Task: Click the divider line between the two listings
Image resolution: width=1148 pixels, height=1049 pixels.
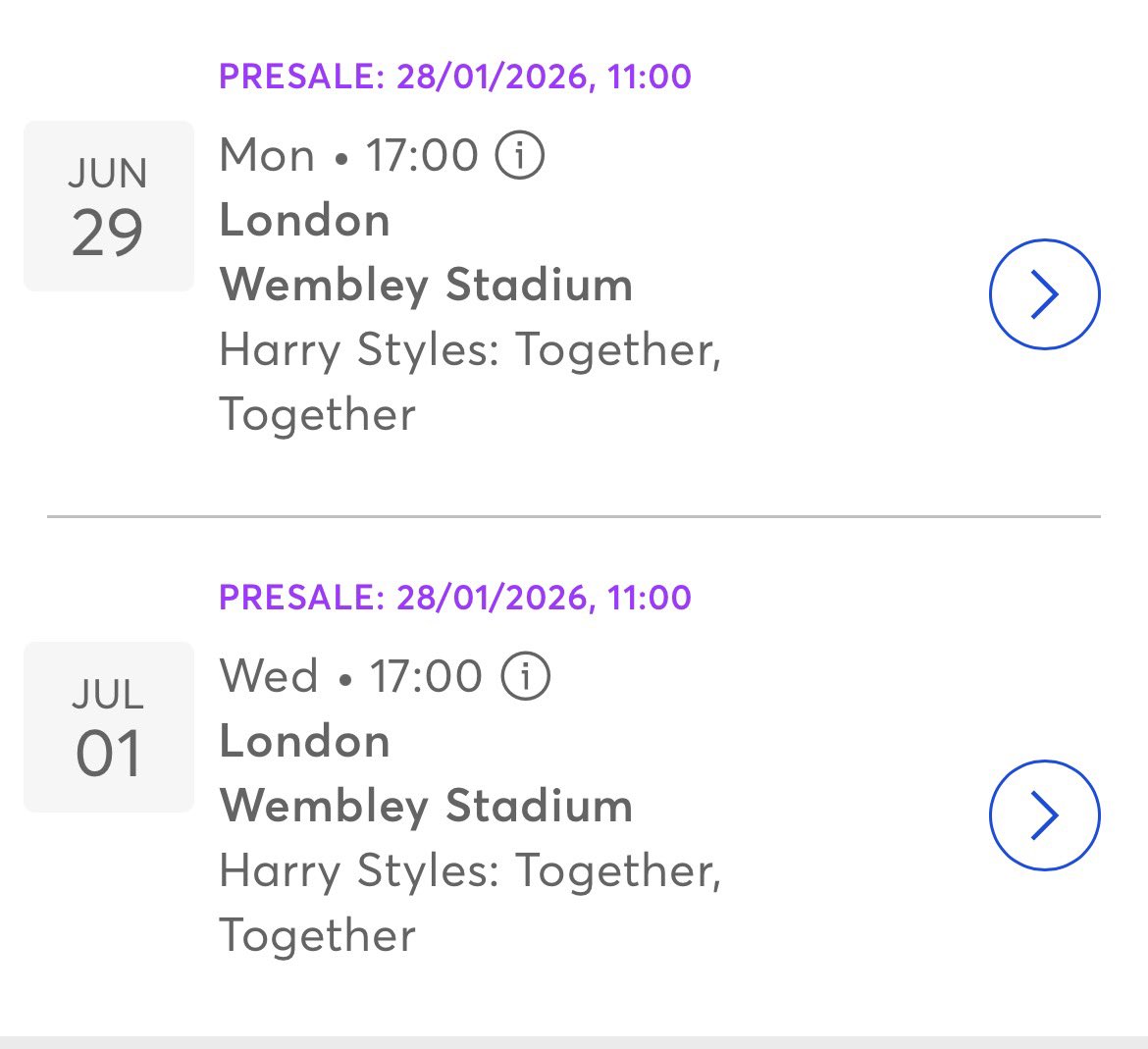Action: click(573, 516)
